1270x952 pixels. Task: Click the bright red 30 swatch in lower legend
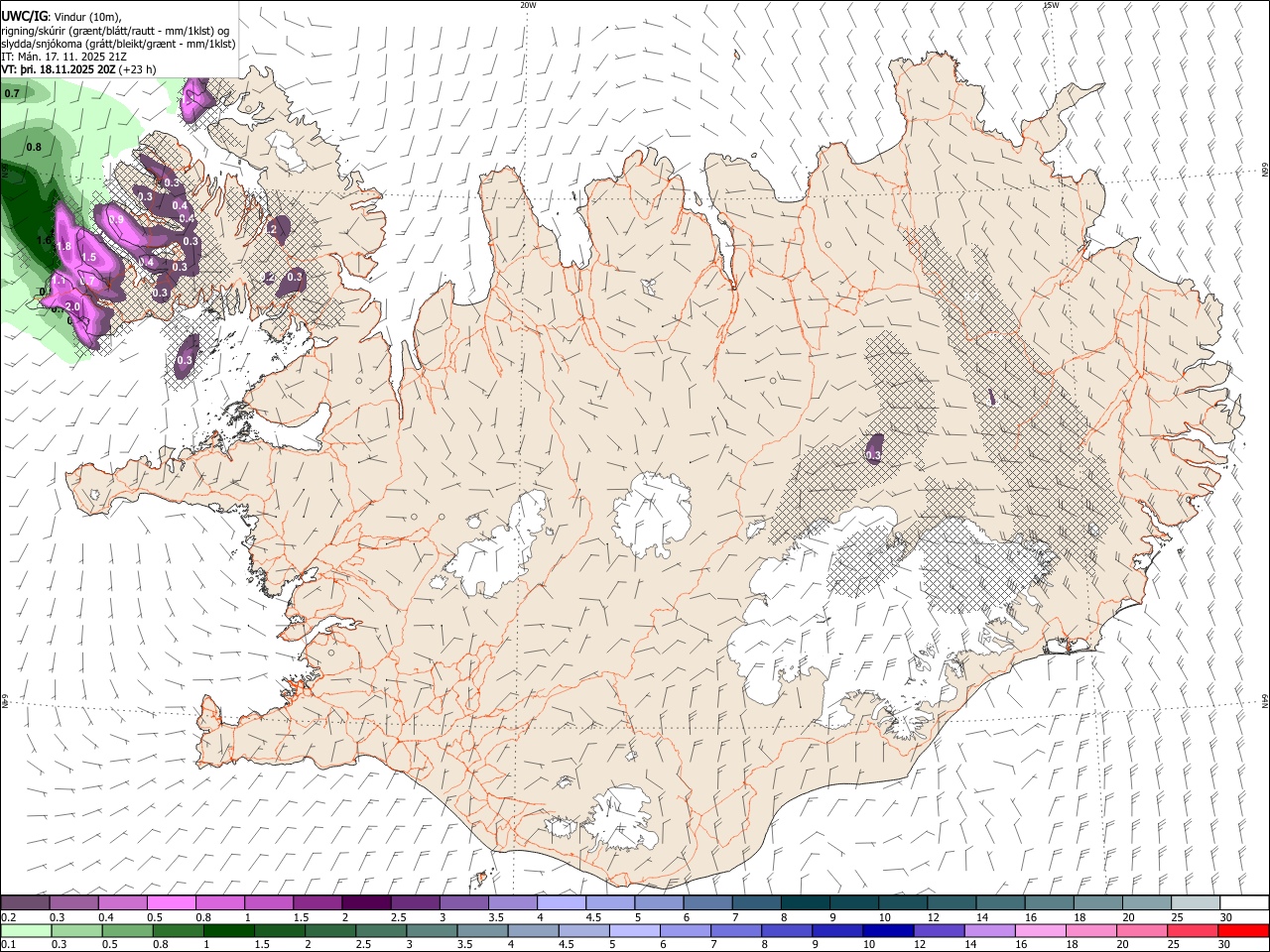1243,930
